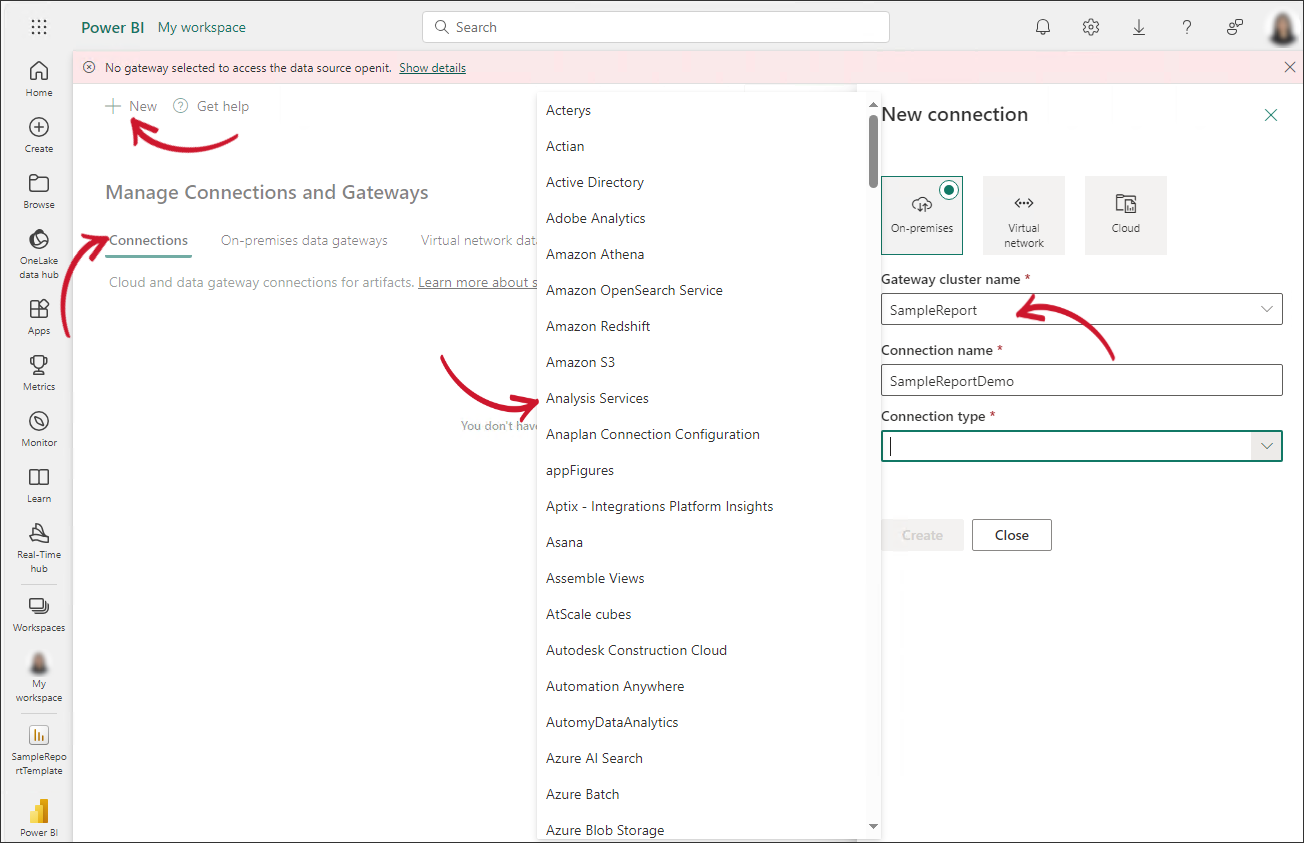The height and width of the screenshot is (843, 1304).
Task: Click the download arrow icon
Action: (1139, 27)
